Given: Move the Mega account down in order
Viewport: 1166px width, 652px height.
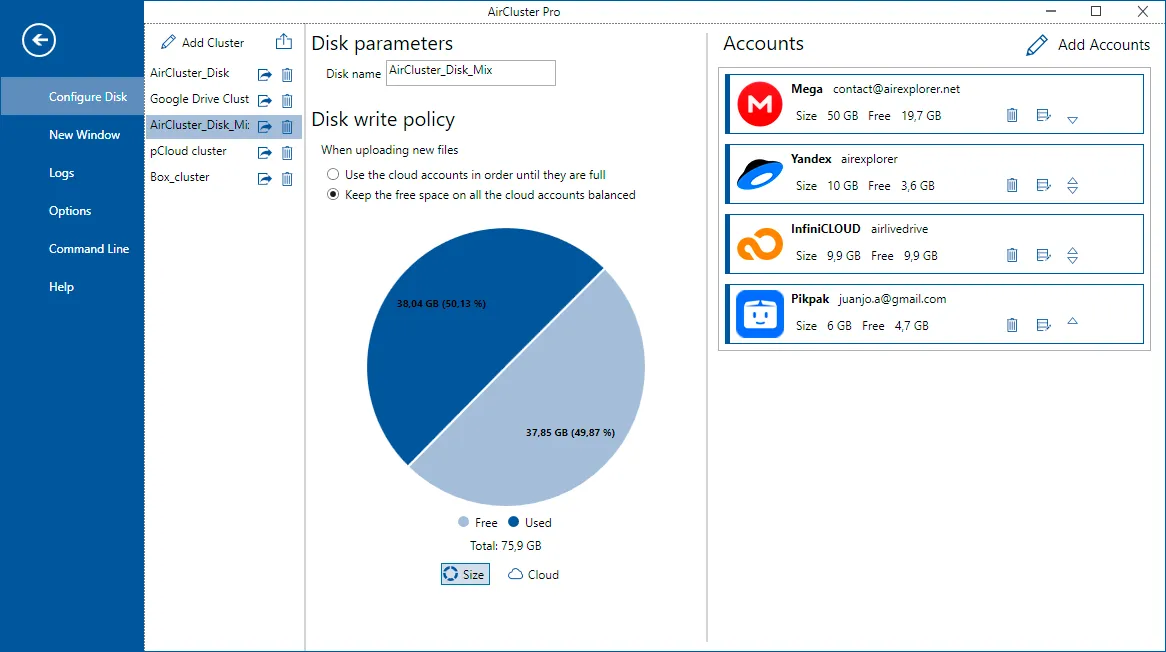Looking at the screenshot, I should [x=1072, y=120].
